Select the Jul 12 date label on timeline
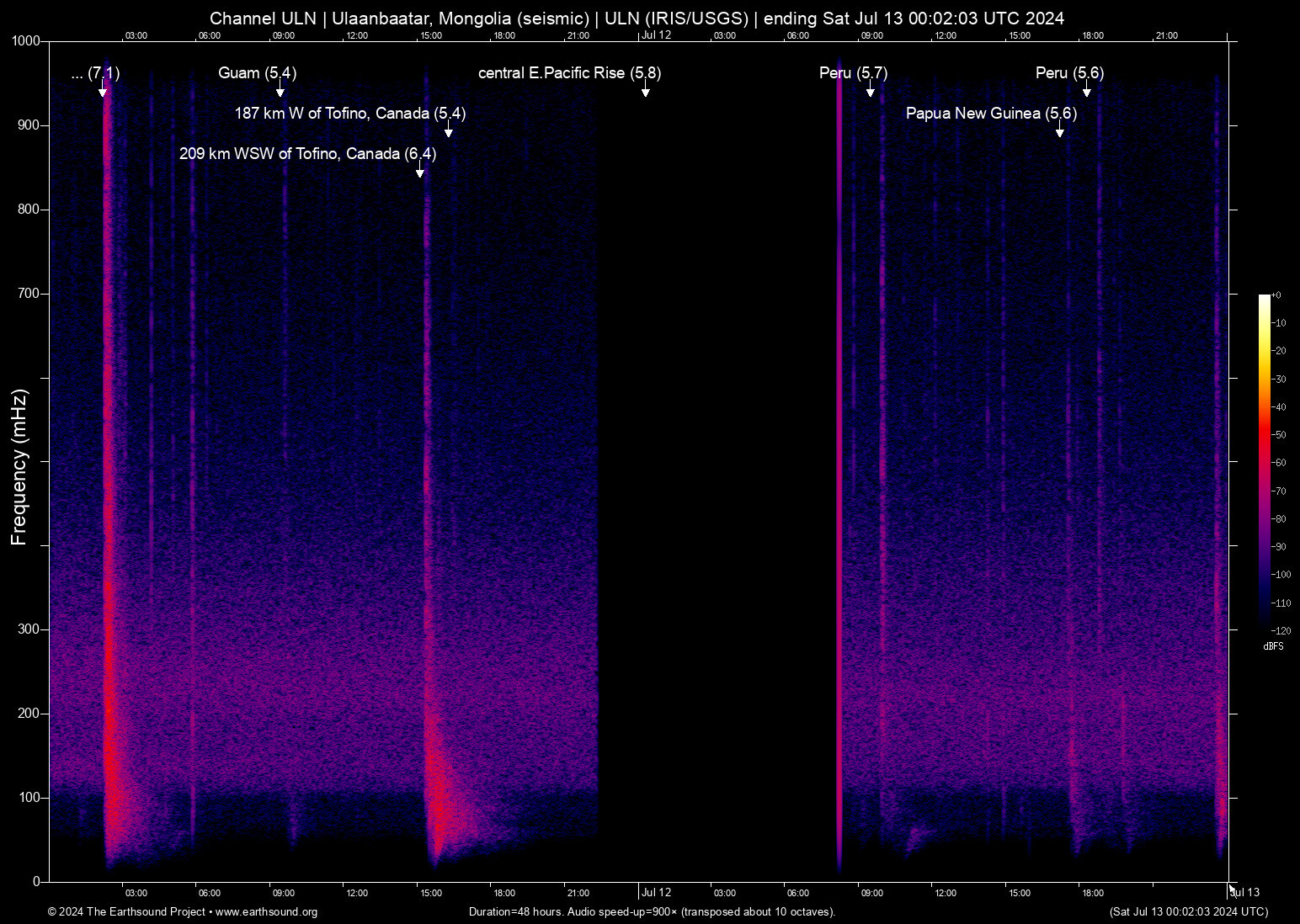This screenshot has width=1300, height=924. (656, 892)
